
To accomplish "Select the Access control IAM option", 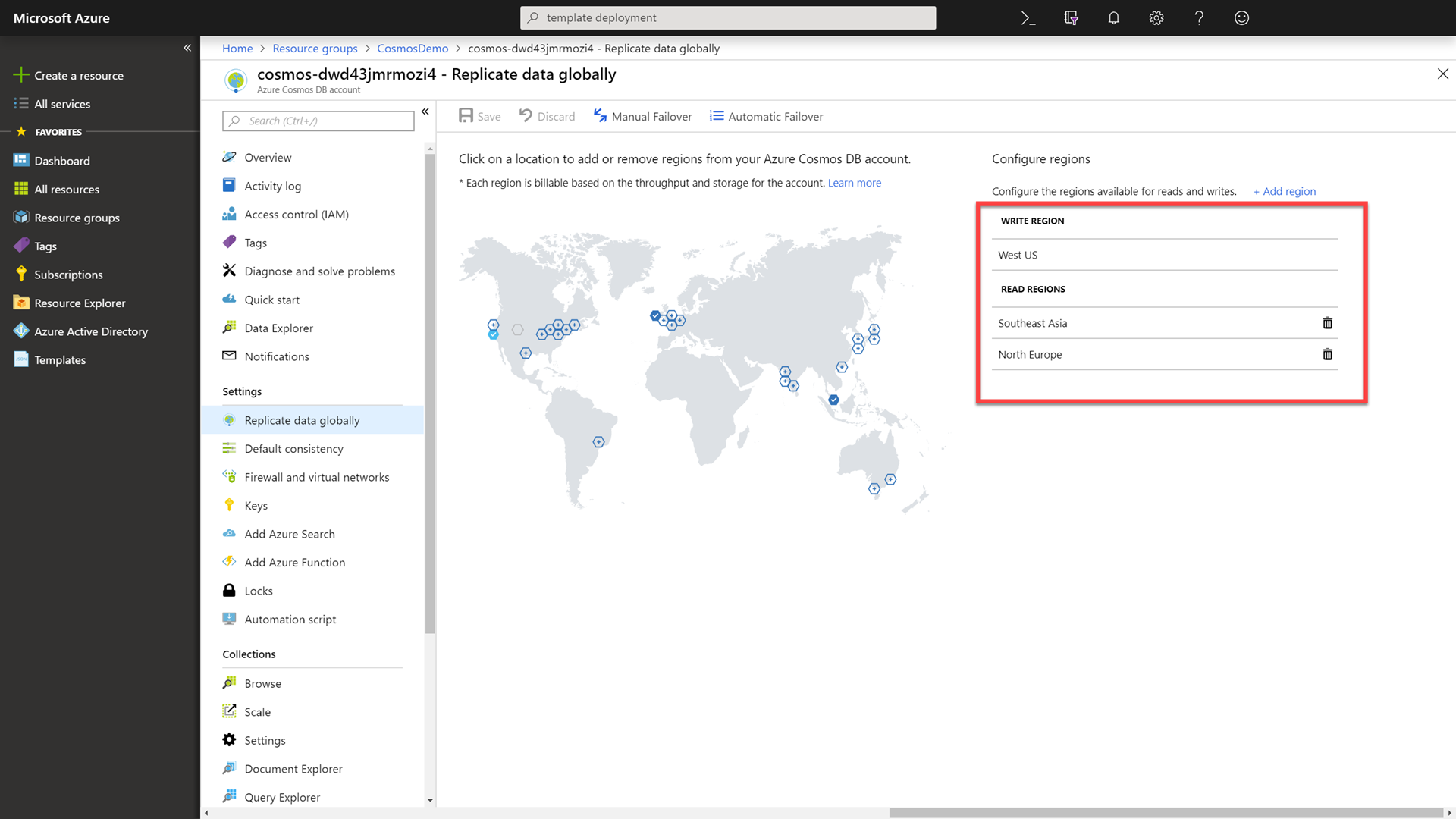I will click(x=296, y=213).
